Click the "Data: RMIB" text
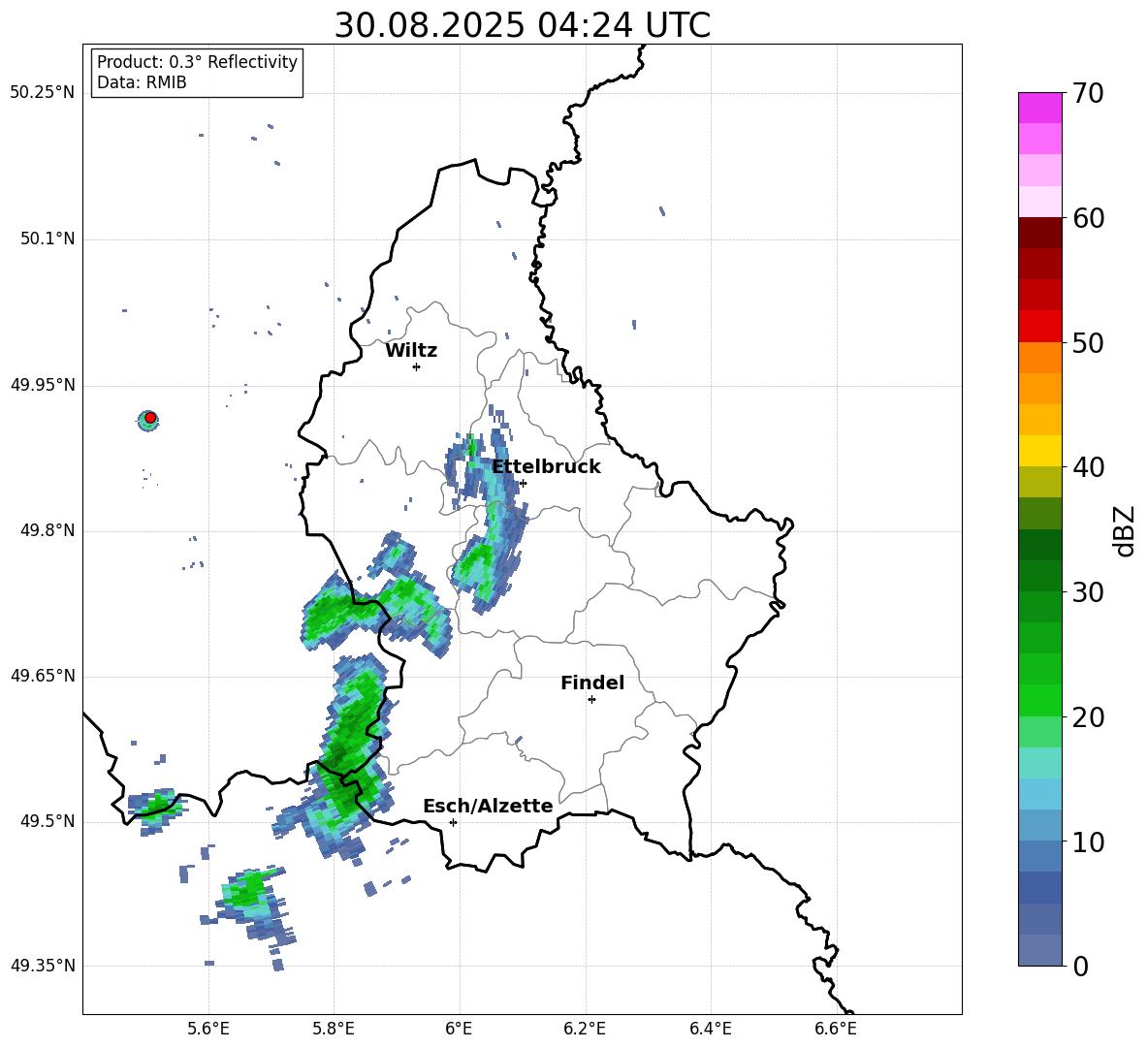Viewport: 1148px width, 1048px height. click(x=142, y=82)
